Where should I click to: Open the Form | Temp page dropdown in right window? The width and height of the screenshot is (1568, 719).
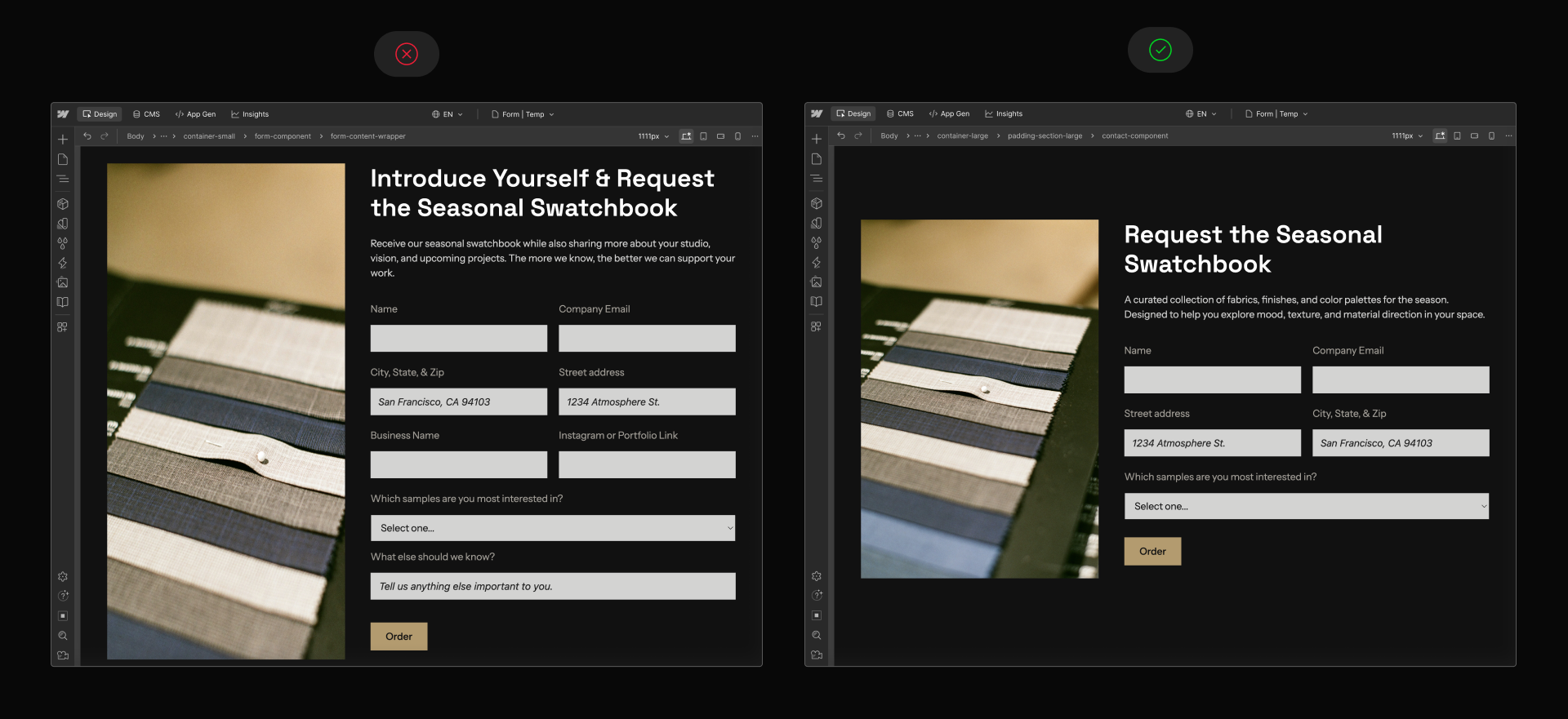tap(1276, 113)
